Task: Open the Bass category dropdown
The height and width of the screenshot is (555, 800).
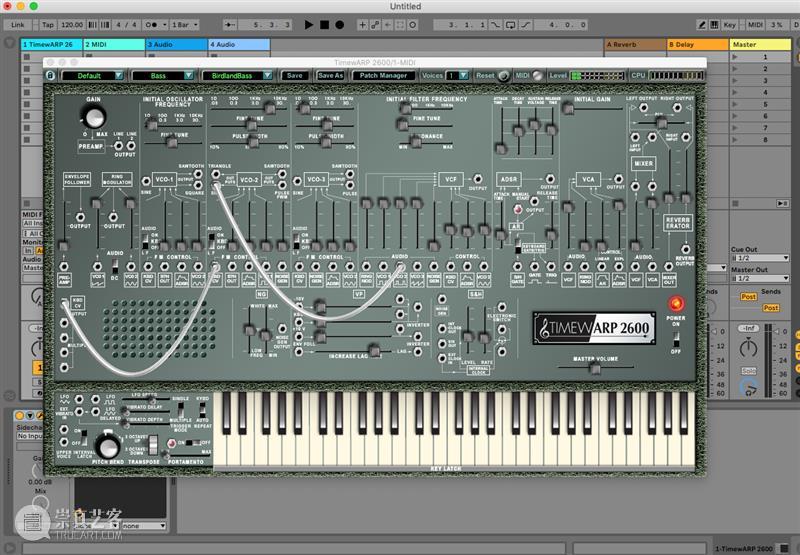Action: tap(162, 75)
